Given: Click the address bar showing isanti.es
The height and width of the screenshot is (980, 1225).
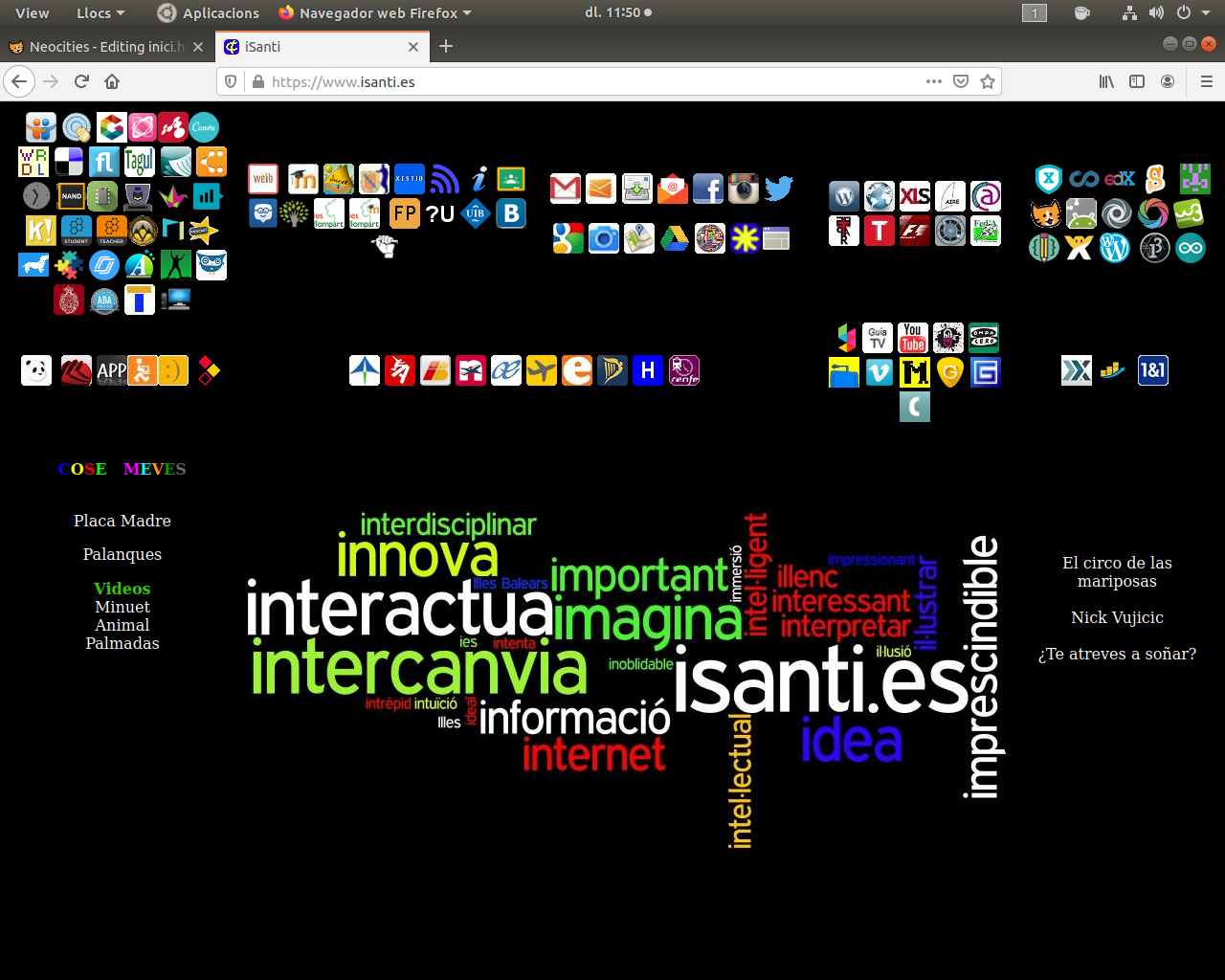Looking at the screenshot, I should [574, 81].
